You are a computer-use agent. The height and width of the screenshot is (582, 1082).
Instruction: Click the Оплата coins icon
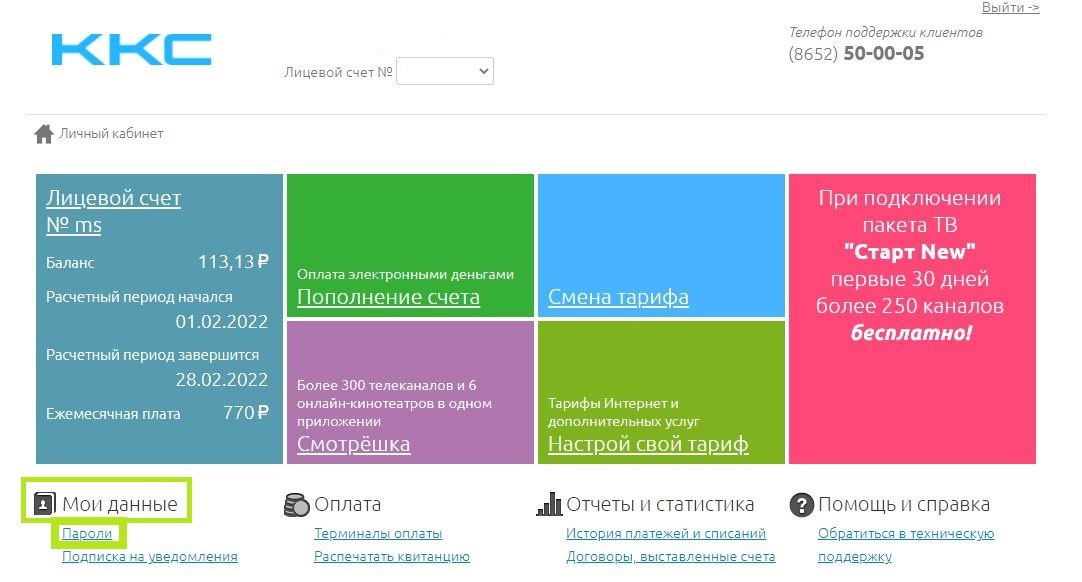click(297, 505)
